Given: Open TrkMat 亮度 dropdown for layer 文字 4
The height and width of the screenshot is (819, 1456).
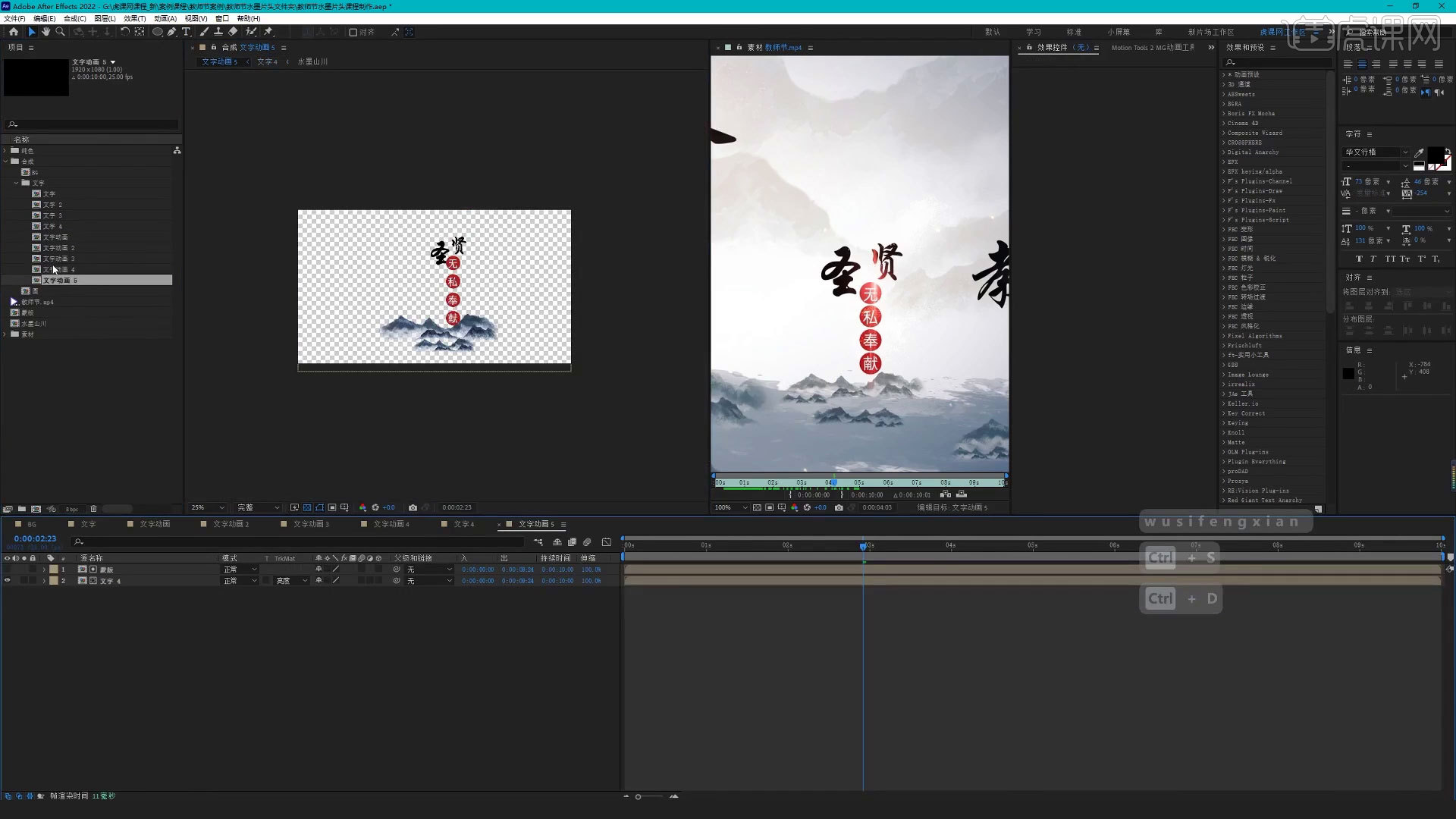Looking at the screenshot, I should 291,581.
